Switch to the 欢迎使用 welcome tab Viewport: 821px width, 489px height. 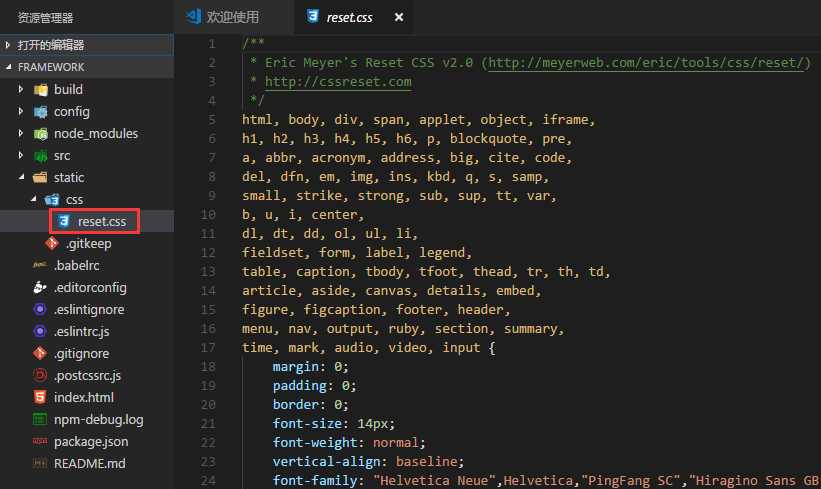233,17
